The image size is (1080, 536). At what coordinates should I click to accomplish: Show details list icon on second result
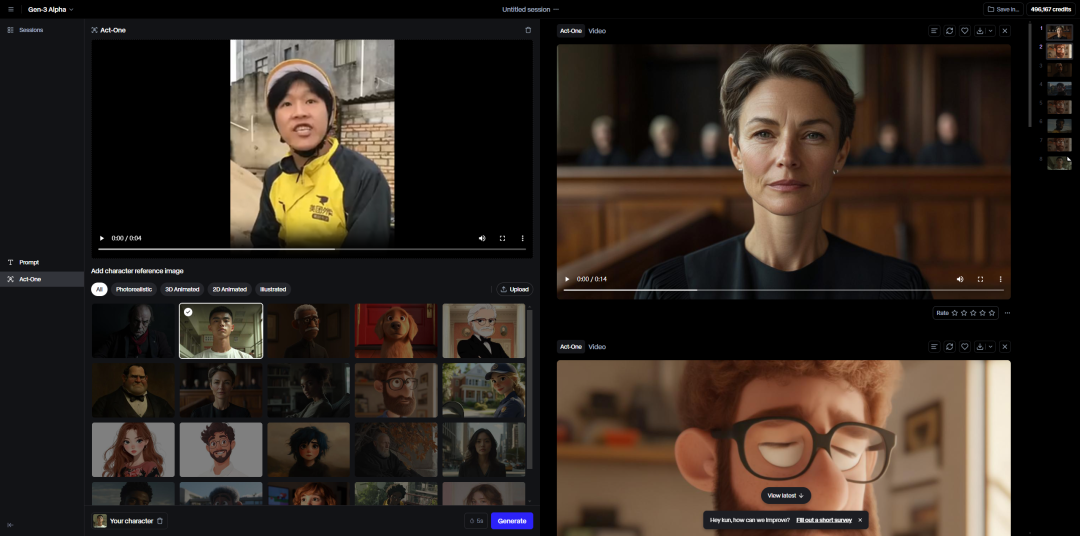[x=934, y=347]
